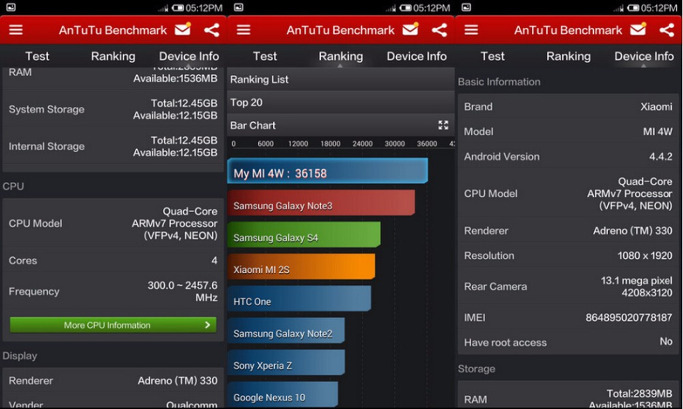Click Resolution 1080 x 1920 value
Screen dimensions: 683x409
(x=645, y=256)
